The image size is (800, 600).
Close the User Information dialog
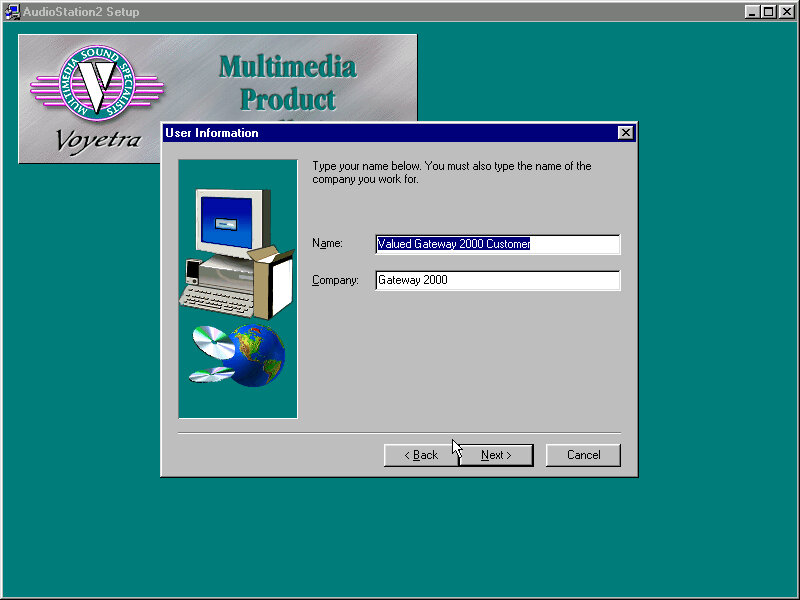pos(625,133)
